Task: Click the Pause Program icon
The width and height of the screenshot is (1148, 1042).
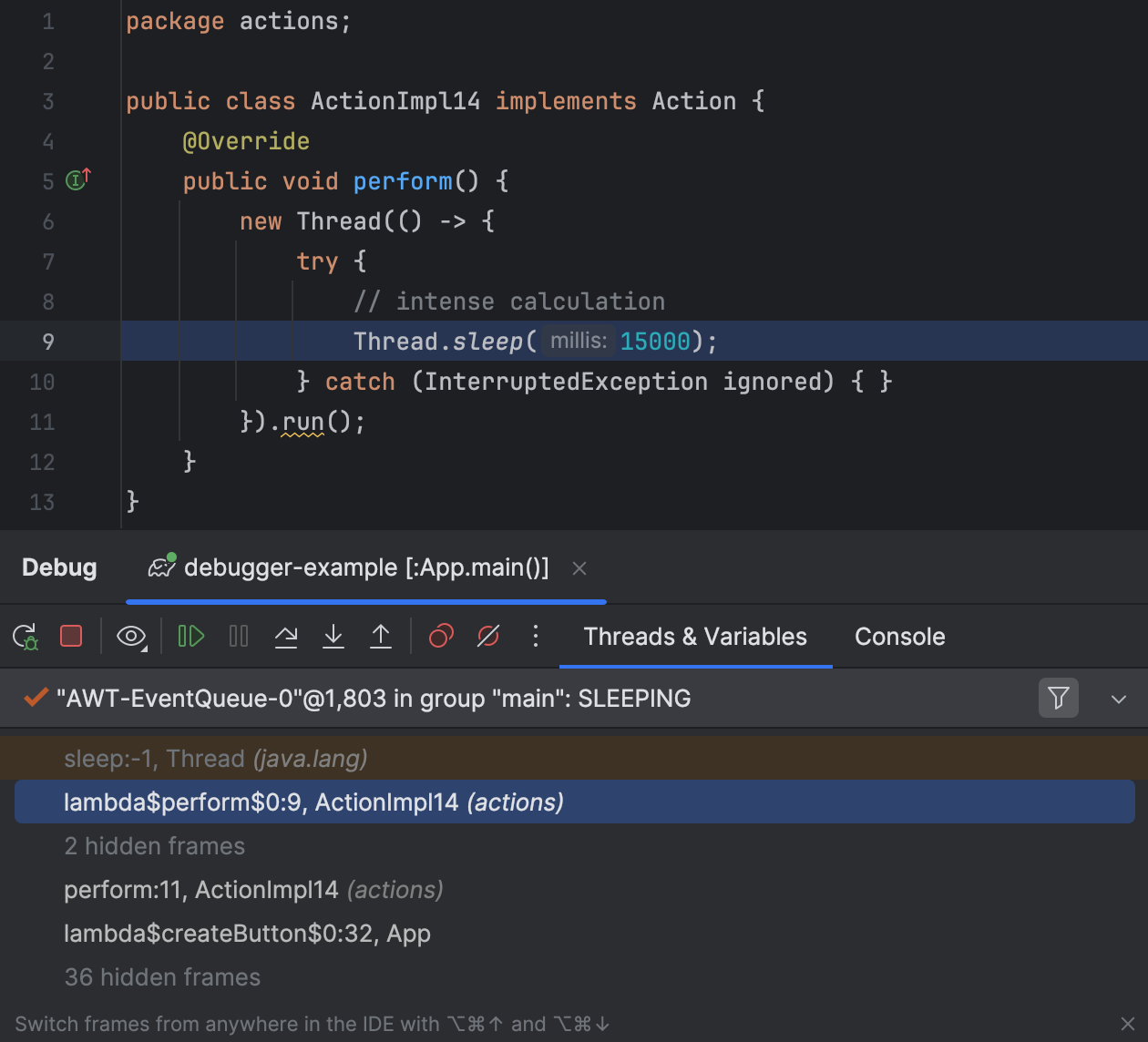Action: [238, 636]
